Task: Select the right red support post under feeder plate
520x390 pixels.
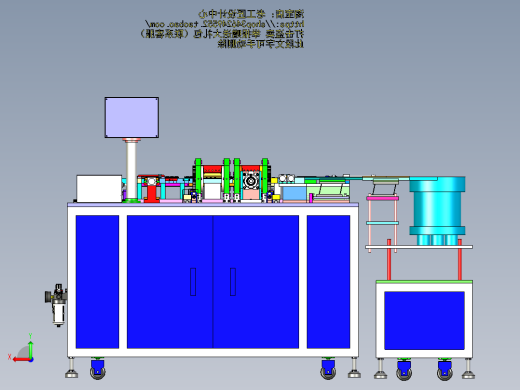Action: [460, 260]
